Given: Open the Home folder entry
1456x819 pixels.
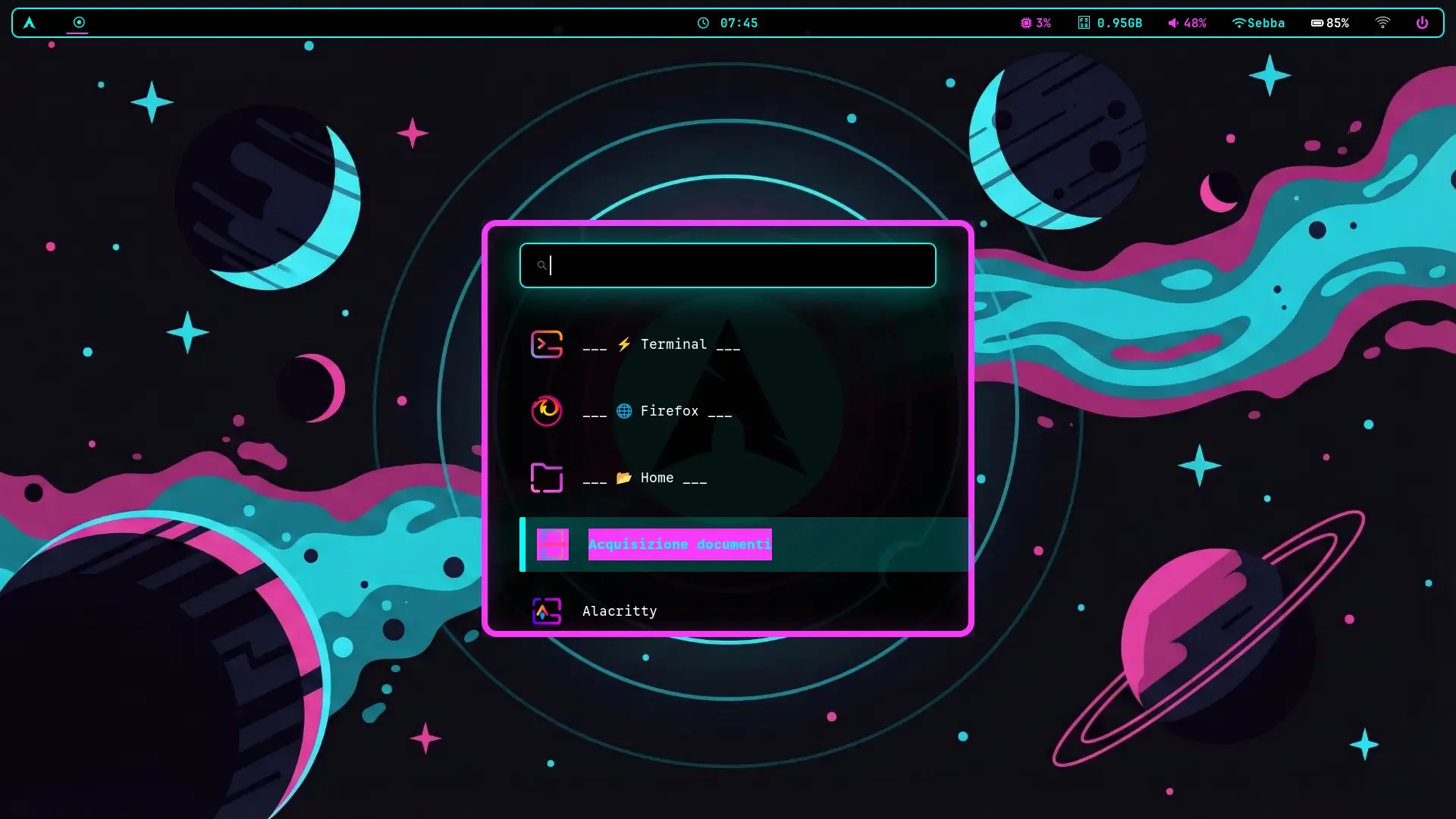Looking at the screenshot, I should click(x=657, y=478).
